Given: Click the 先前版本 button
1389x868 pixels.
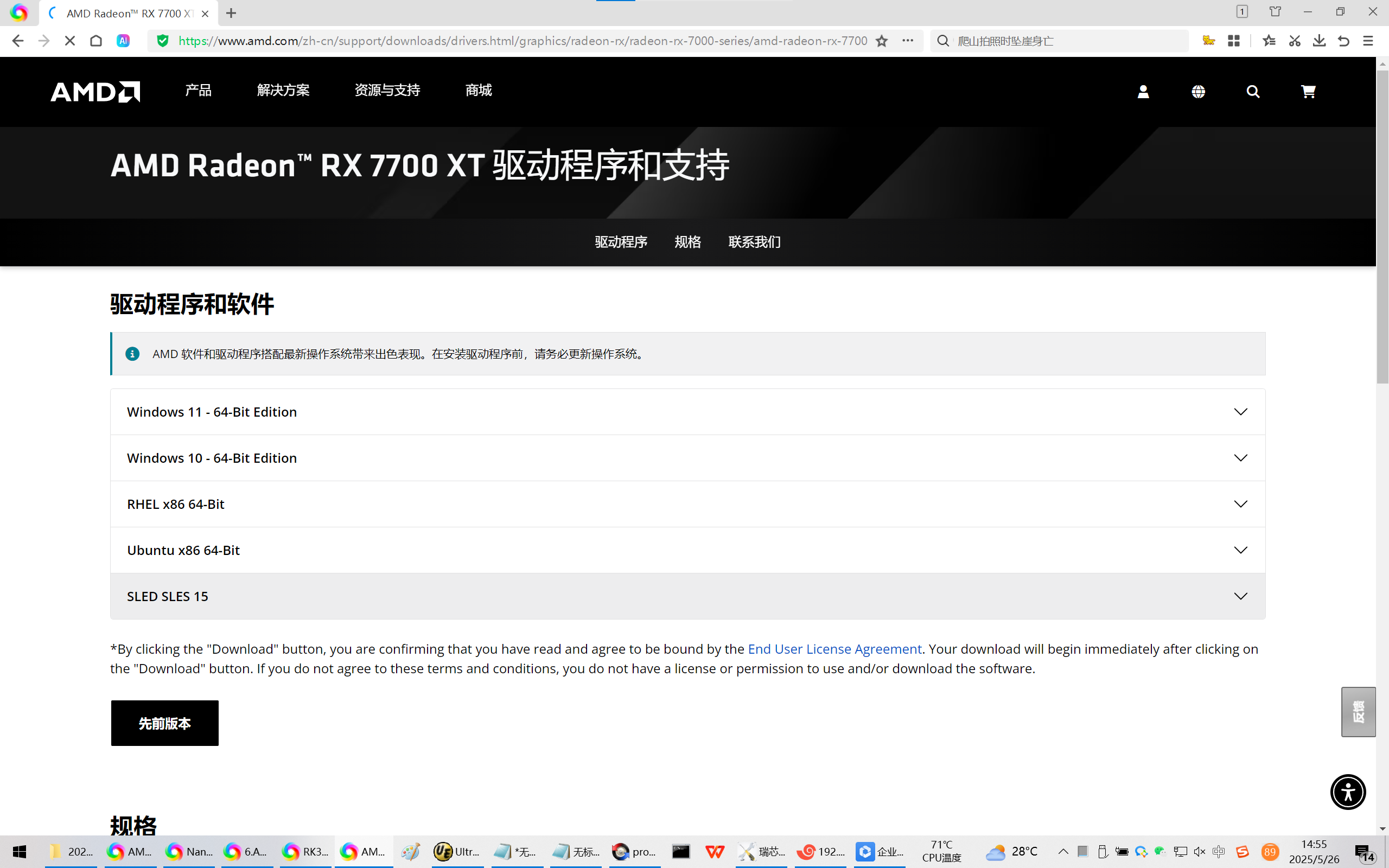Looking at the screenshot, I should click(165, 723).
